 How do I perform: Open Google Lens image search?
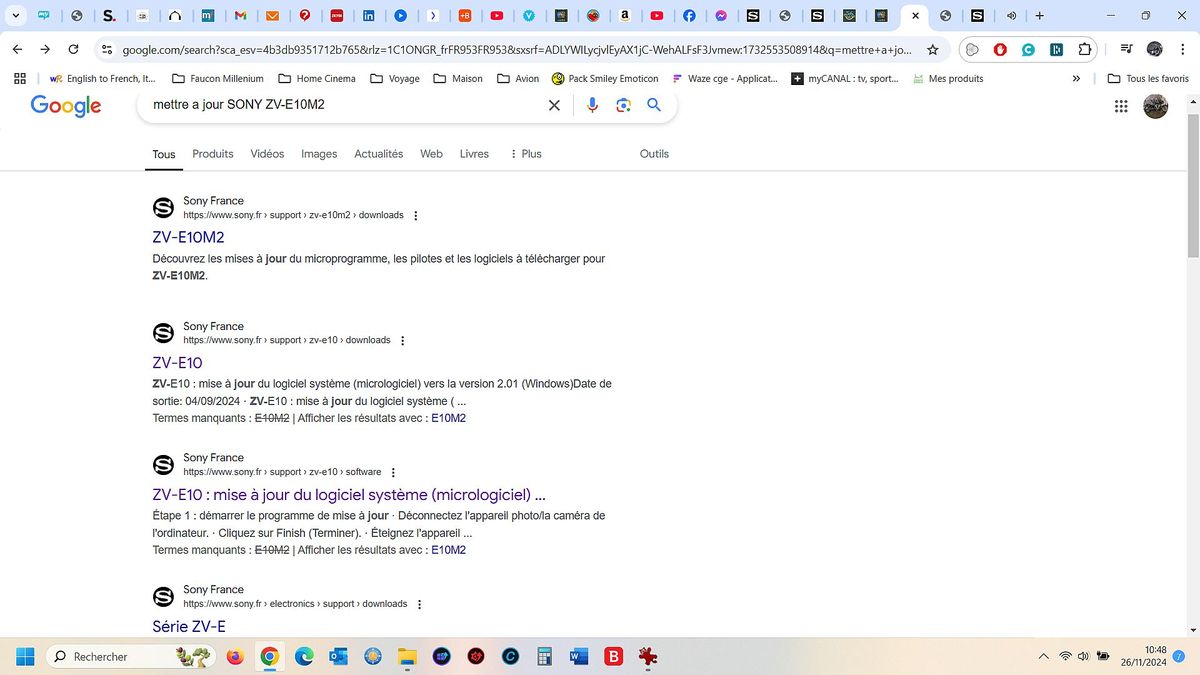(623, 105)
